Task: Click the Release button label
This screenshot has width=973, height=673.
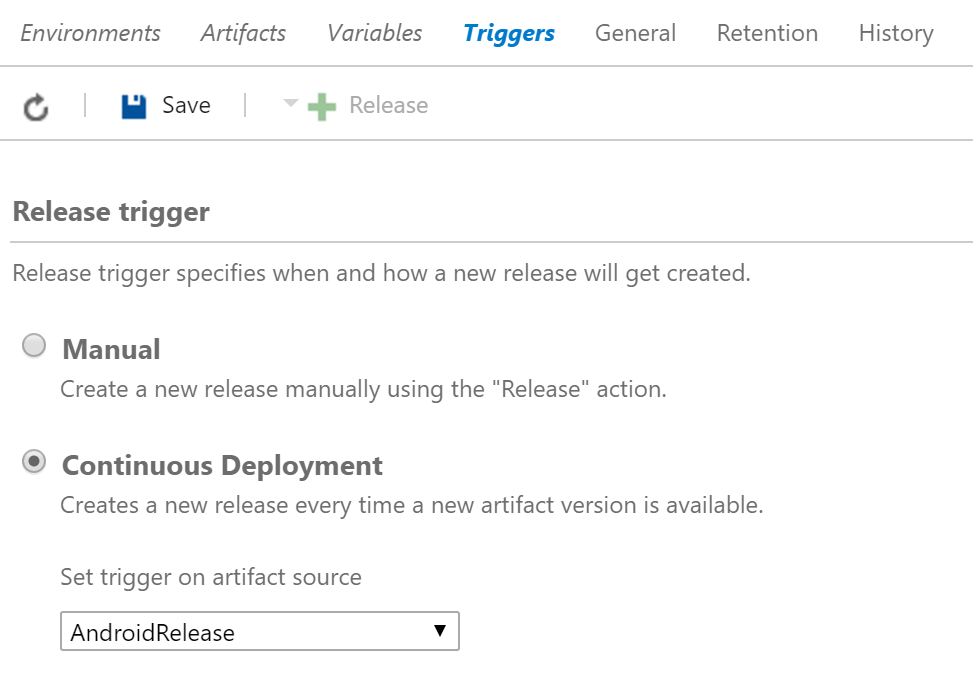Action: click(388, 104)
